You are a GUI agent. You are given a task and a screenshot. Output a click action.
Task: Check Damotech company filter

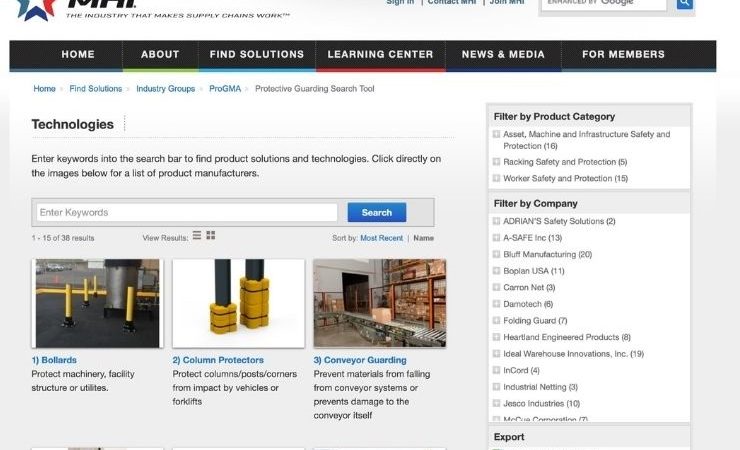pyautogui.click(x=496, y=304)
